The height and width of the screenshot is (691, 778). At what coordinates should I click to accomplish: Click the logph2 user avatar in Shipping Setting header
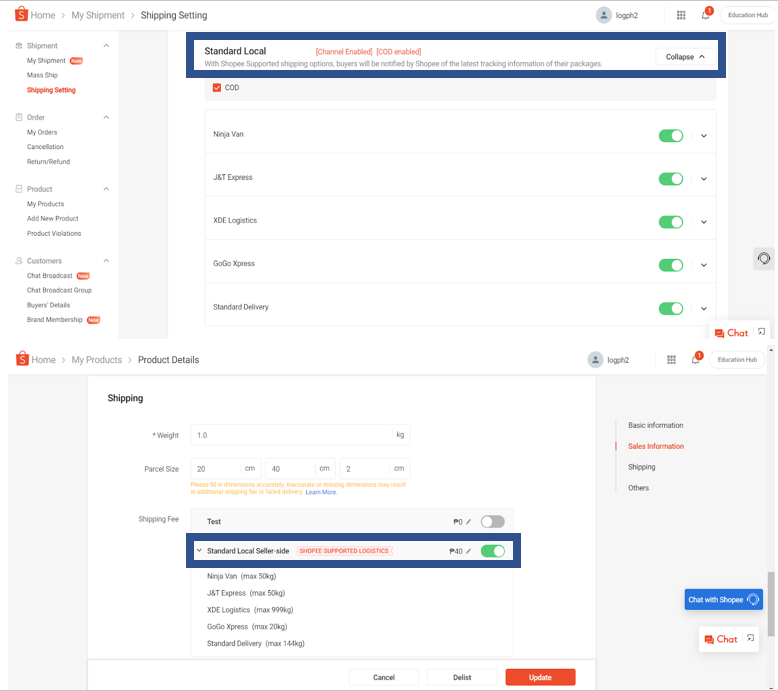(603, 15)
